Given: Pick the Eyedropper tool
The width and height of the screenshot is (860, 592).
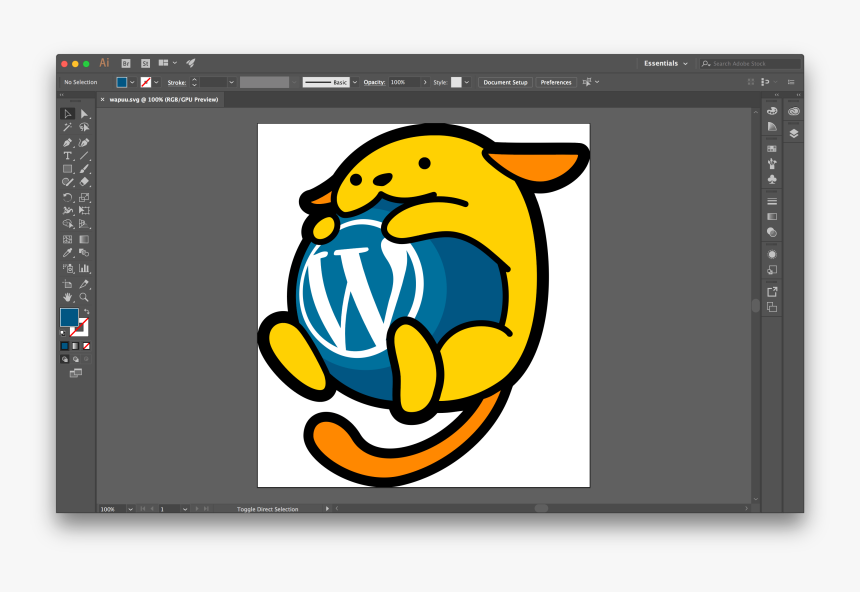Looking at the screenshot, I should [67, 253].
